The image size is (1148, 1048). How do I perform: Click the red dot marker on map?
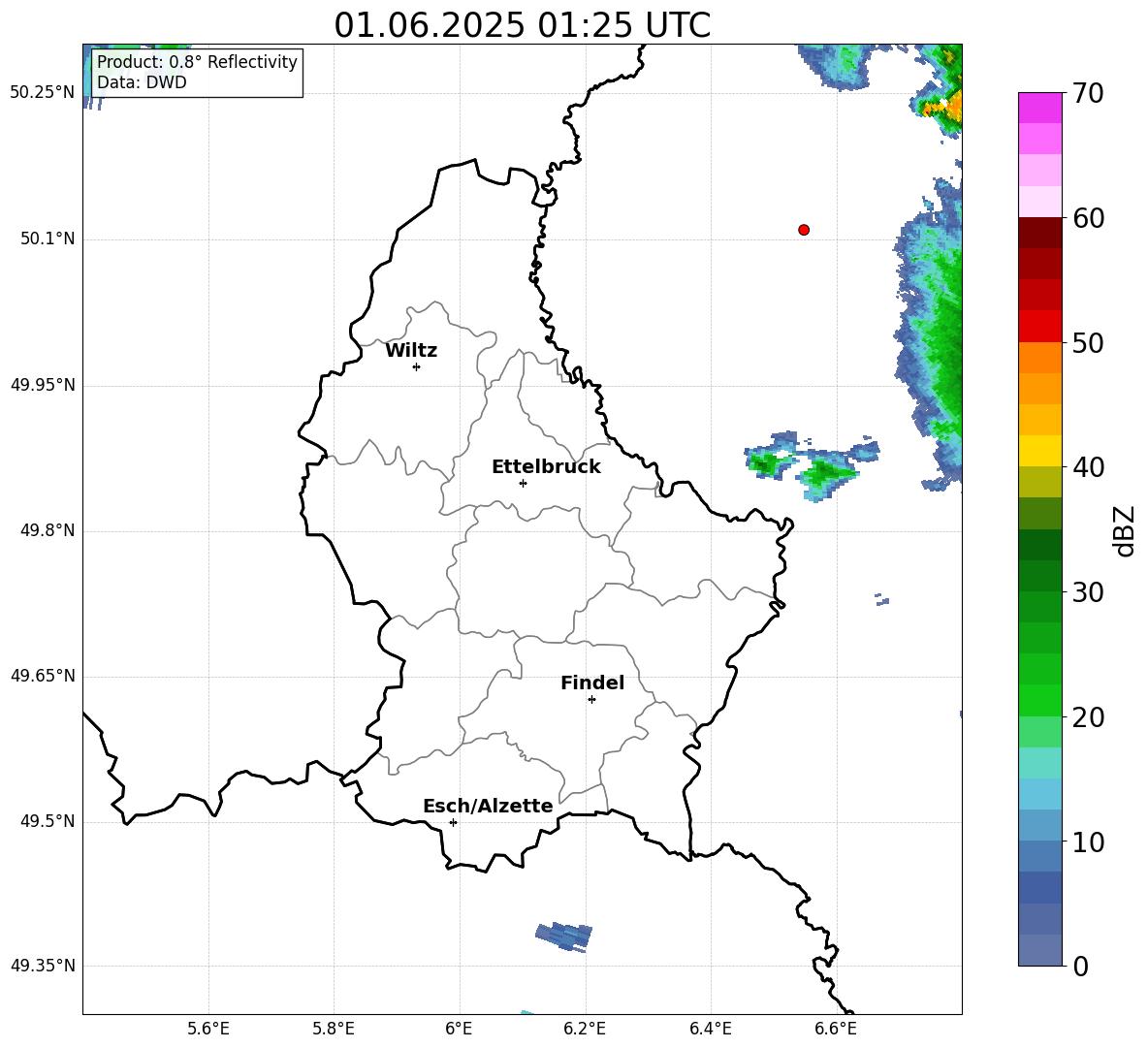point(804,230)
